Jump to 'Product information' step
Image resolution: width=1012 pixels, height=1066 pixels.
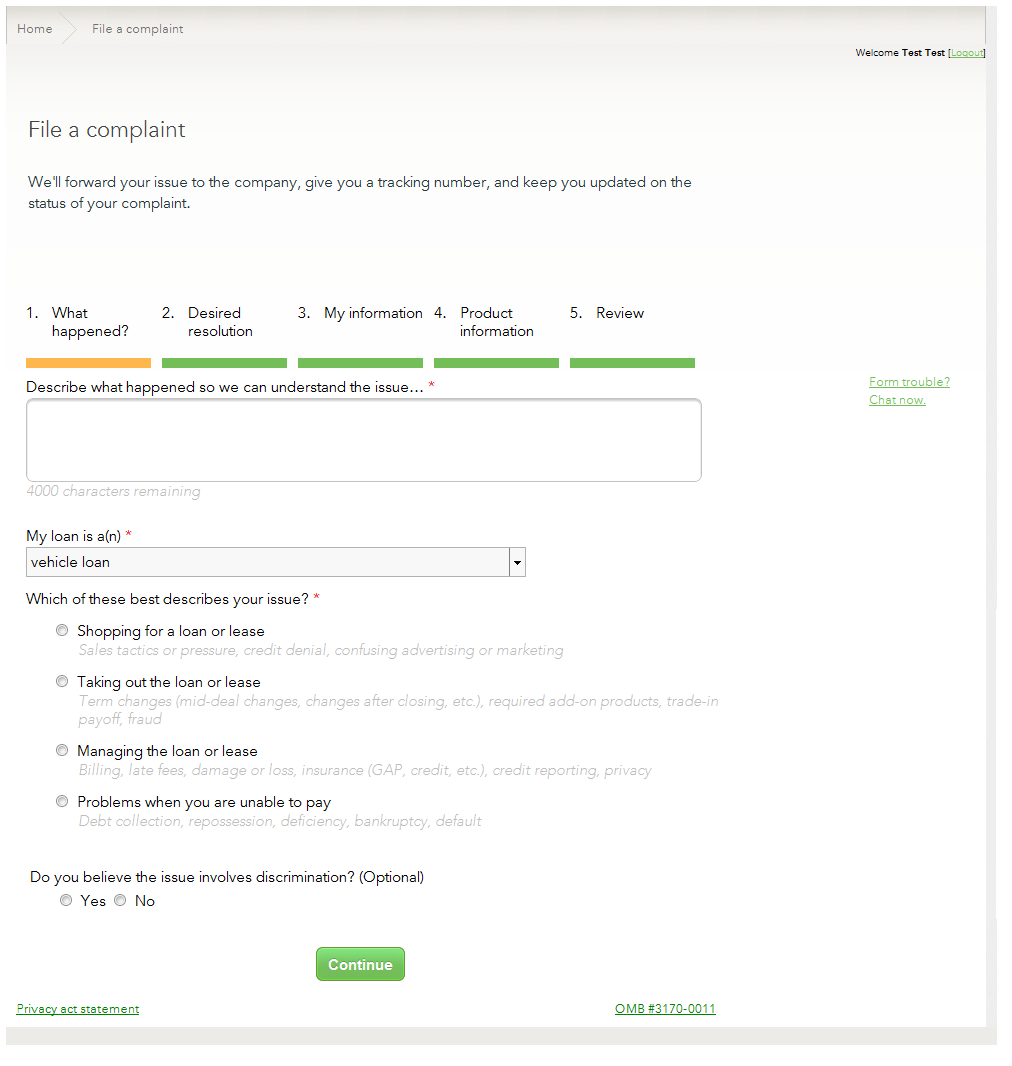496,322
